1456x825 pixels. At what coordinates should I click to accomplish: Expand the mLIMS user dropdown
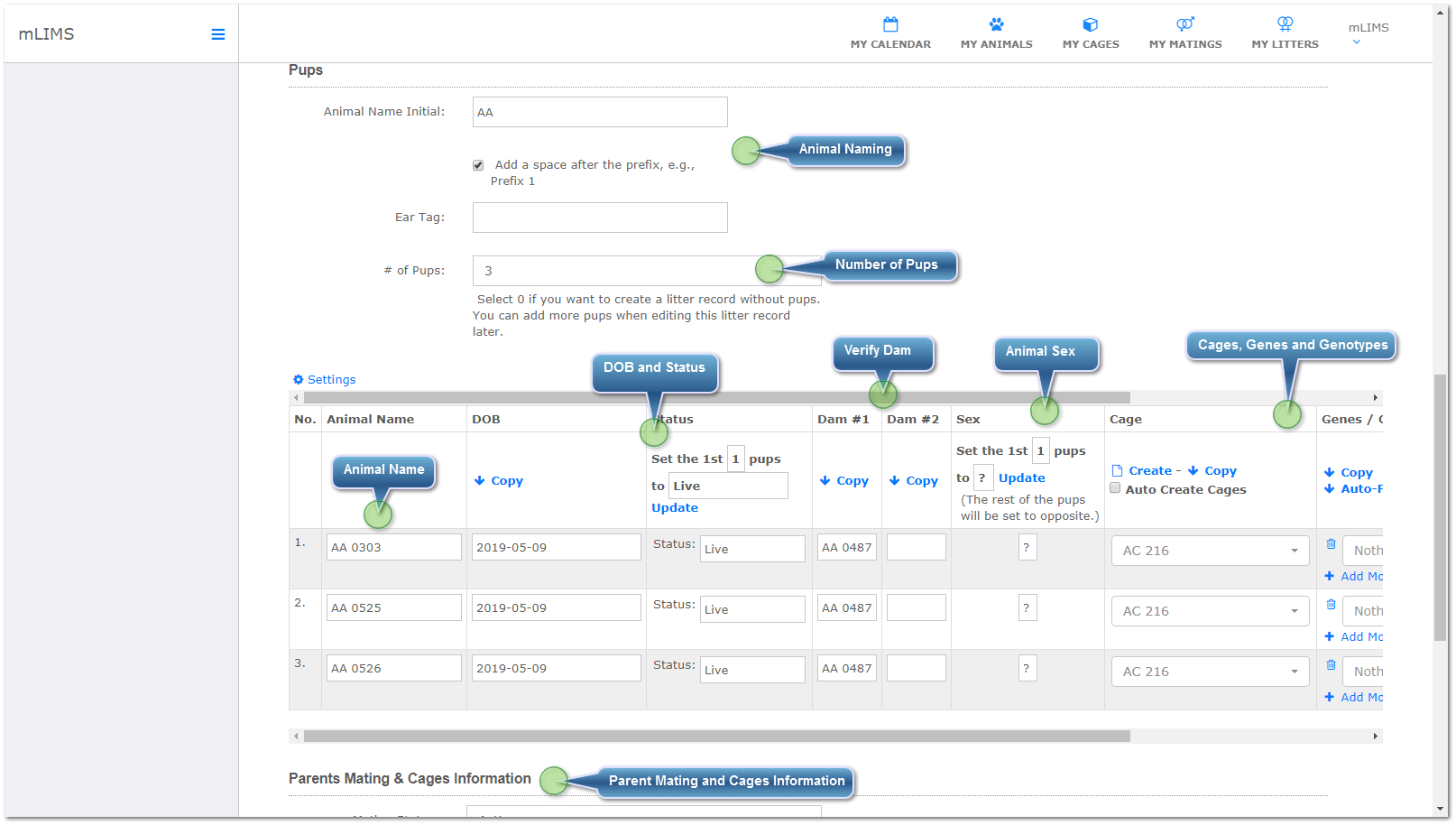pyautogui.click(x=1368, y=33)
